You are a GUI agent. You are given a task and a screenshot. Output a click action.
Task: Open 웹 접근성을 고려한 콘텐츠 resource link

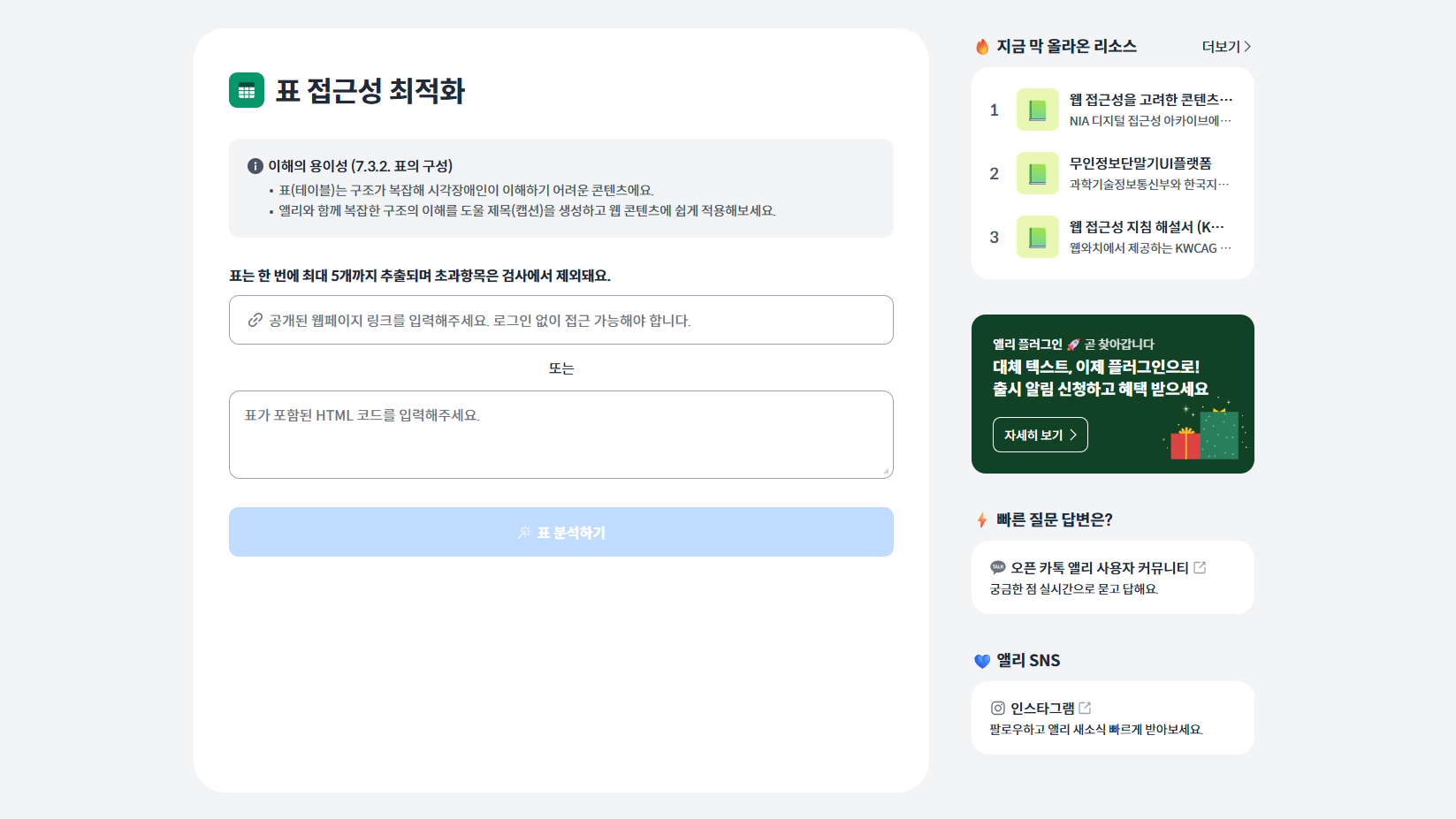pos(1151,100)
